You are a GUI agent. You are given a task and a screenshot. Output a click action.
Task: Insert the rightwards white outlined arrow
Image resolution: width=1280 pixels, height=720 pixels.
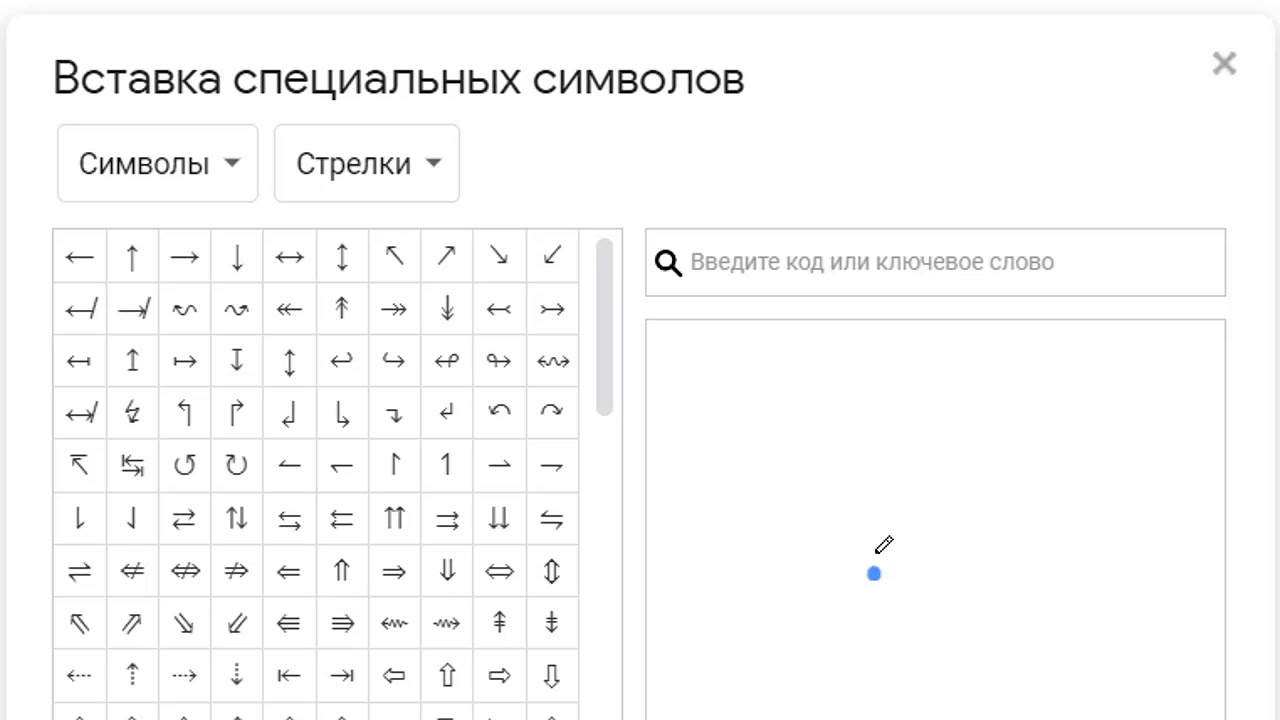499,675
